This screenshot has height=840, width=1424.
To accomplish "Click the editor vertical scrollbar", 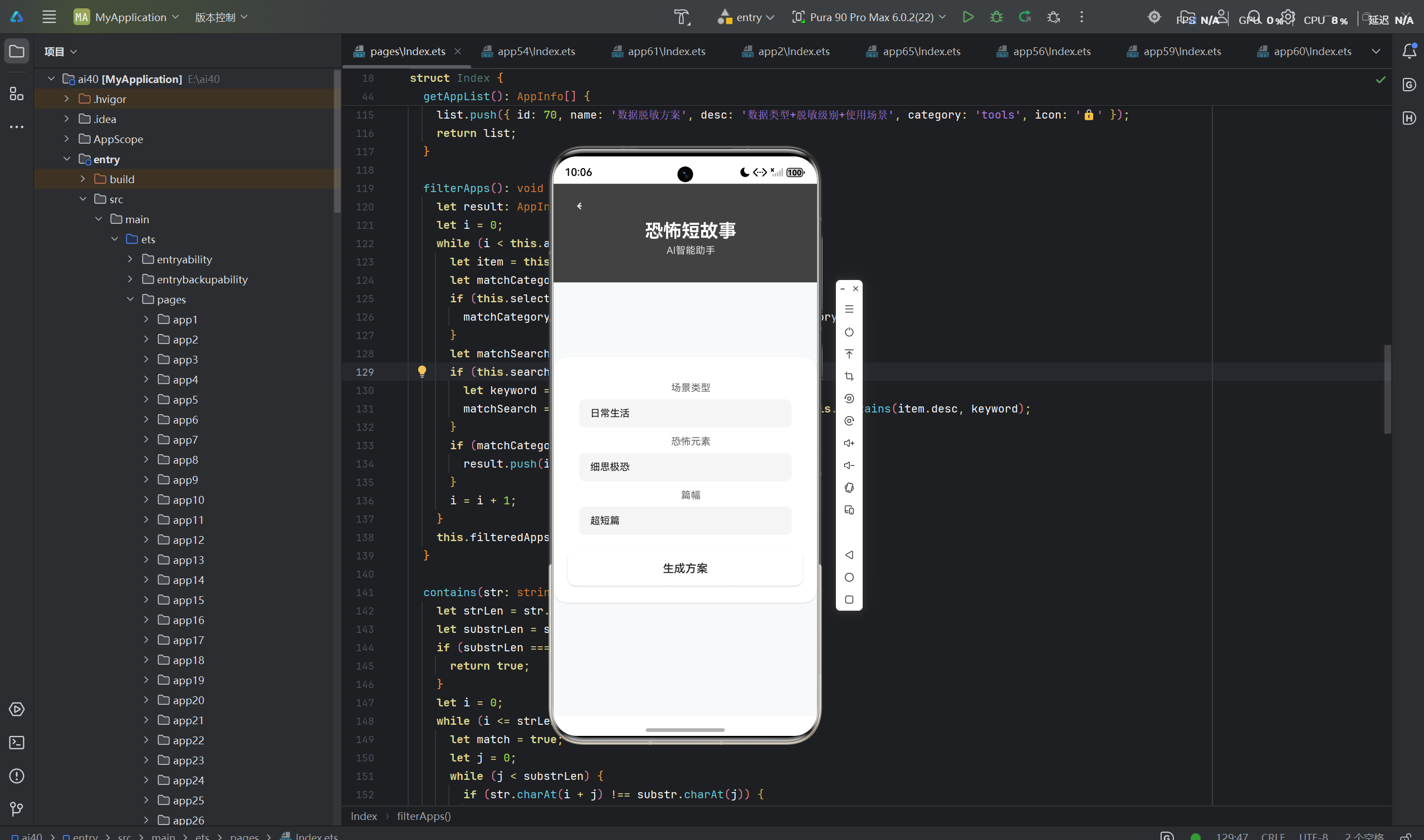I will 1387,390.
